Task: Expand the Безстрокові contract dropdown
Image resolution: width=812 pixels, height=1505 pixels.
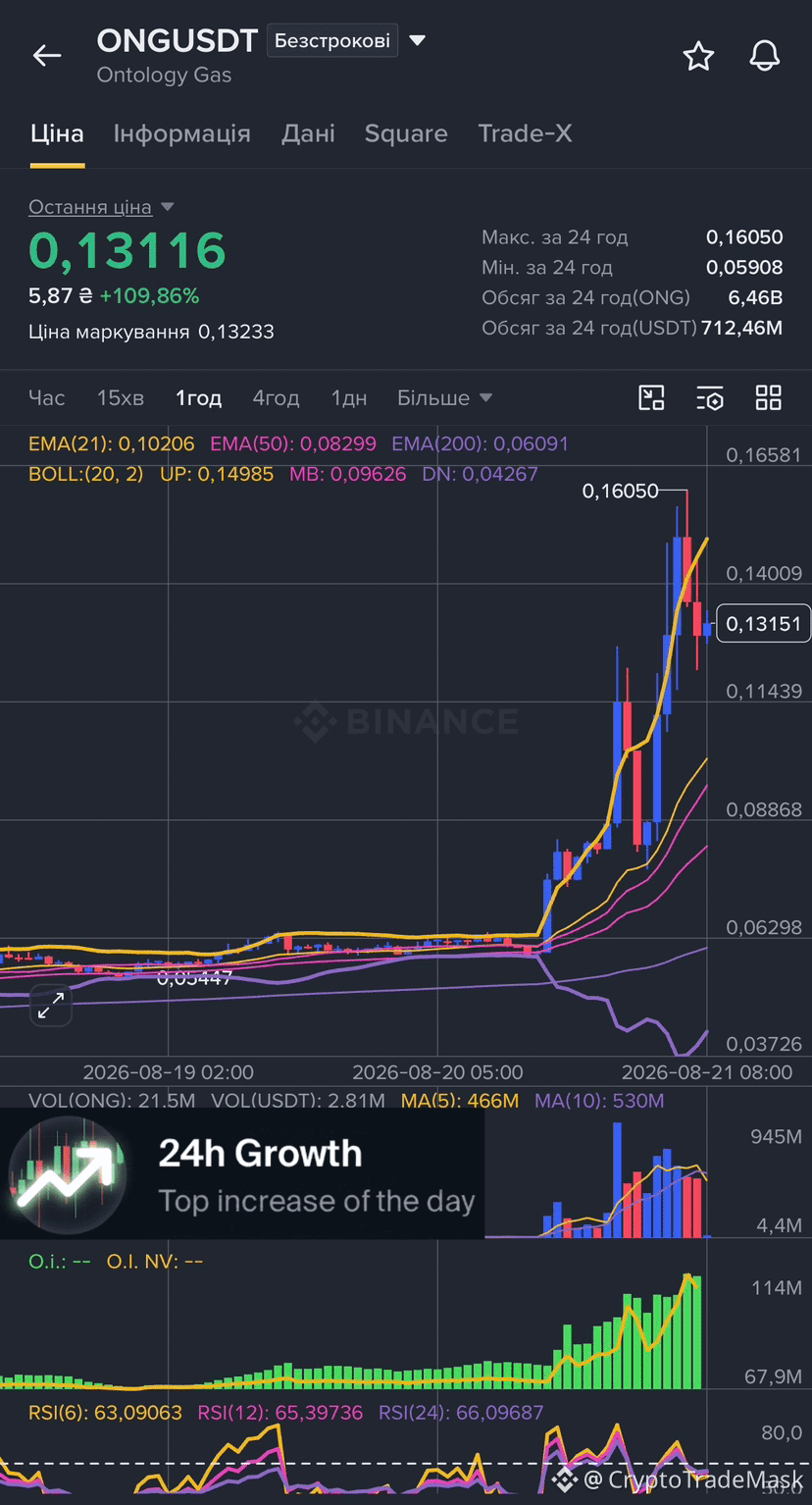Action: (346, 40)
